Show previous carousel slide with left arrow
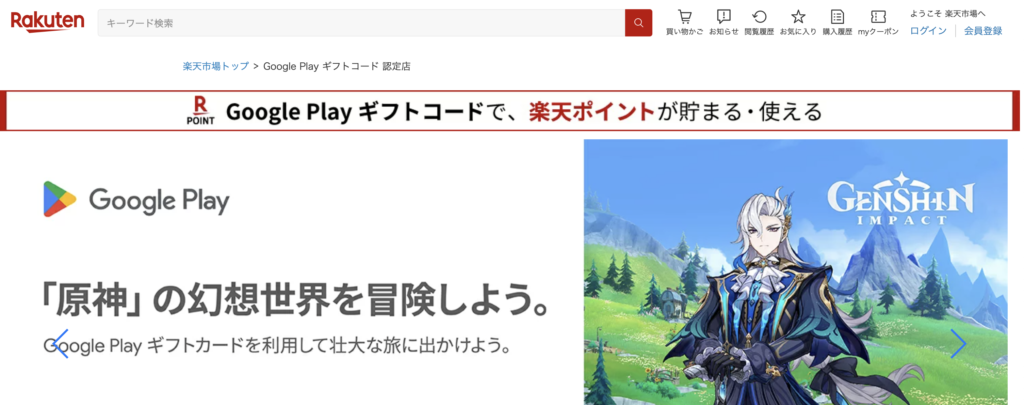This screenshot has width=1024, height=405. click(x=60, y=343)
